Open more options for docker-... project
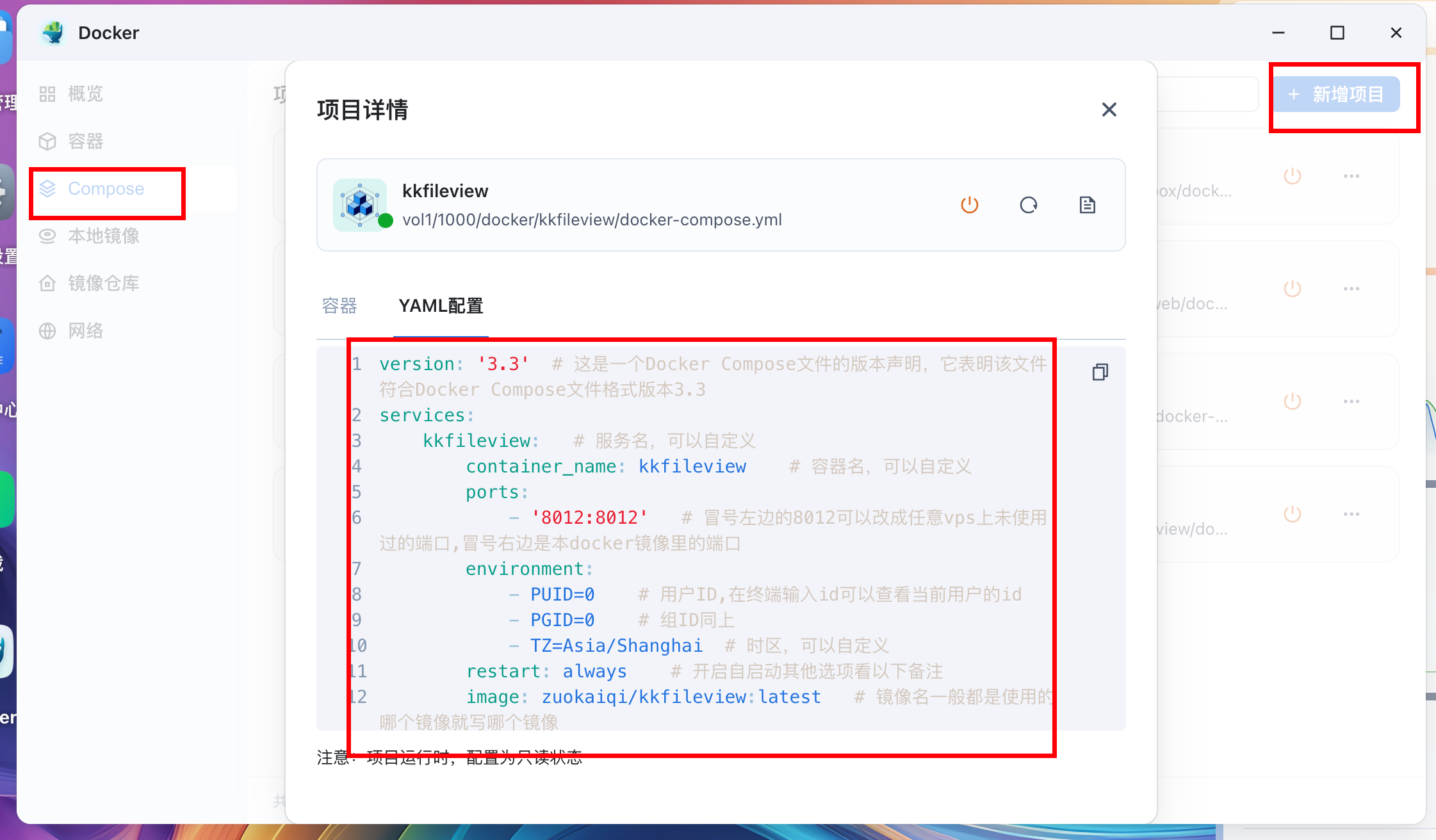The width and height of the screenshot is (1436, 840). click(1351, 401)
